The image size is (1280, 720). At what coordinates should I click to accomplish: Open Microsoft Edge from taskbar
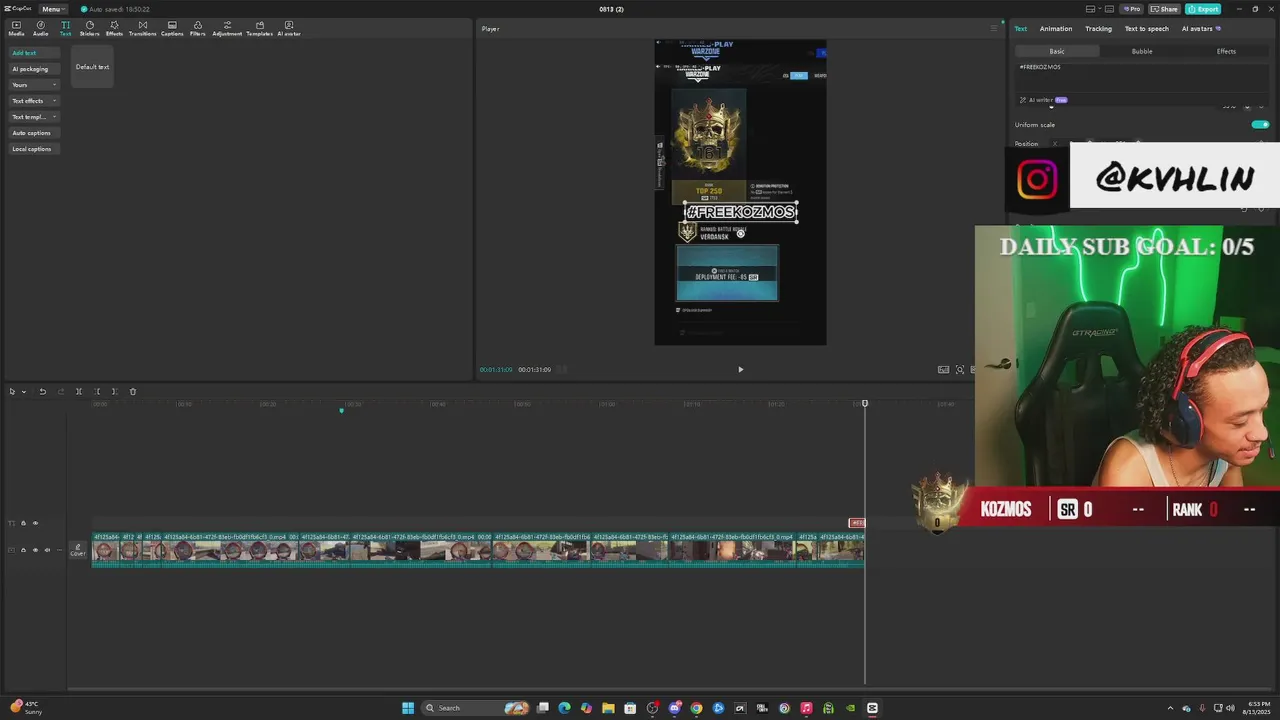[x=564, y=708]
